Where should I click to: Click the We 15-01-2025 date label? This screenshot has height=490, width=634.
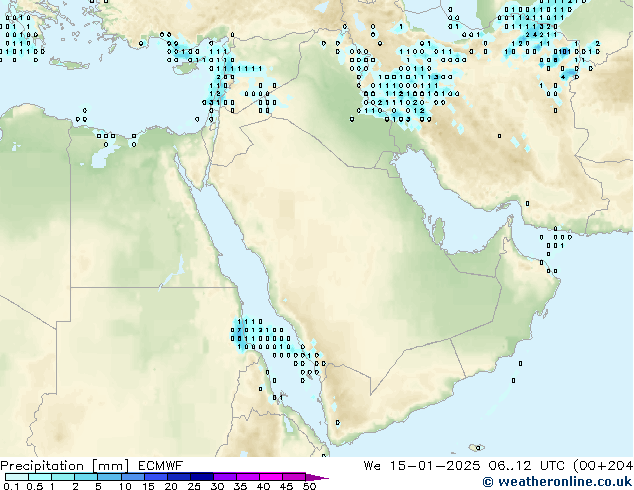pyautogui.click(x=422, y=466)
